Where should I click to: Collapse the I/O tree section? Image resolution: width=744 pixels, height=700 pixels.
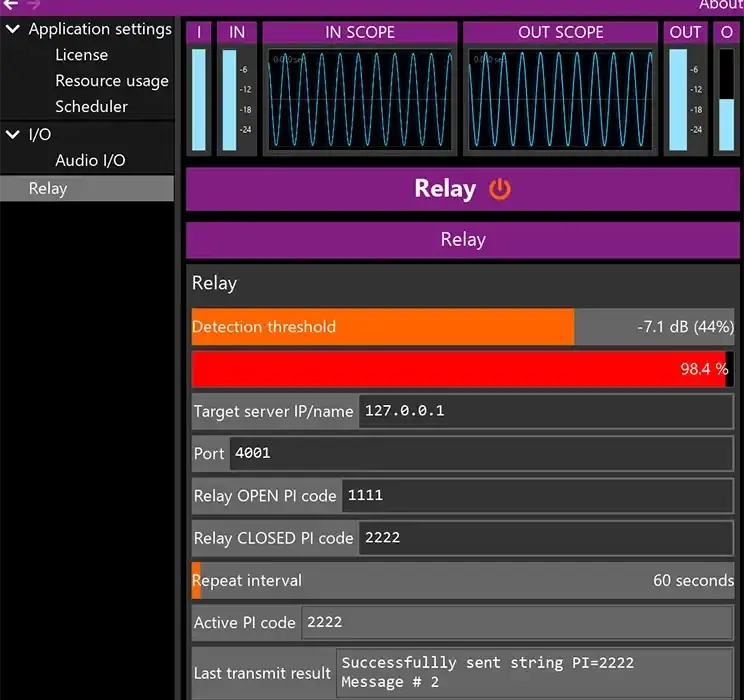[x=12, y=134]
